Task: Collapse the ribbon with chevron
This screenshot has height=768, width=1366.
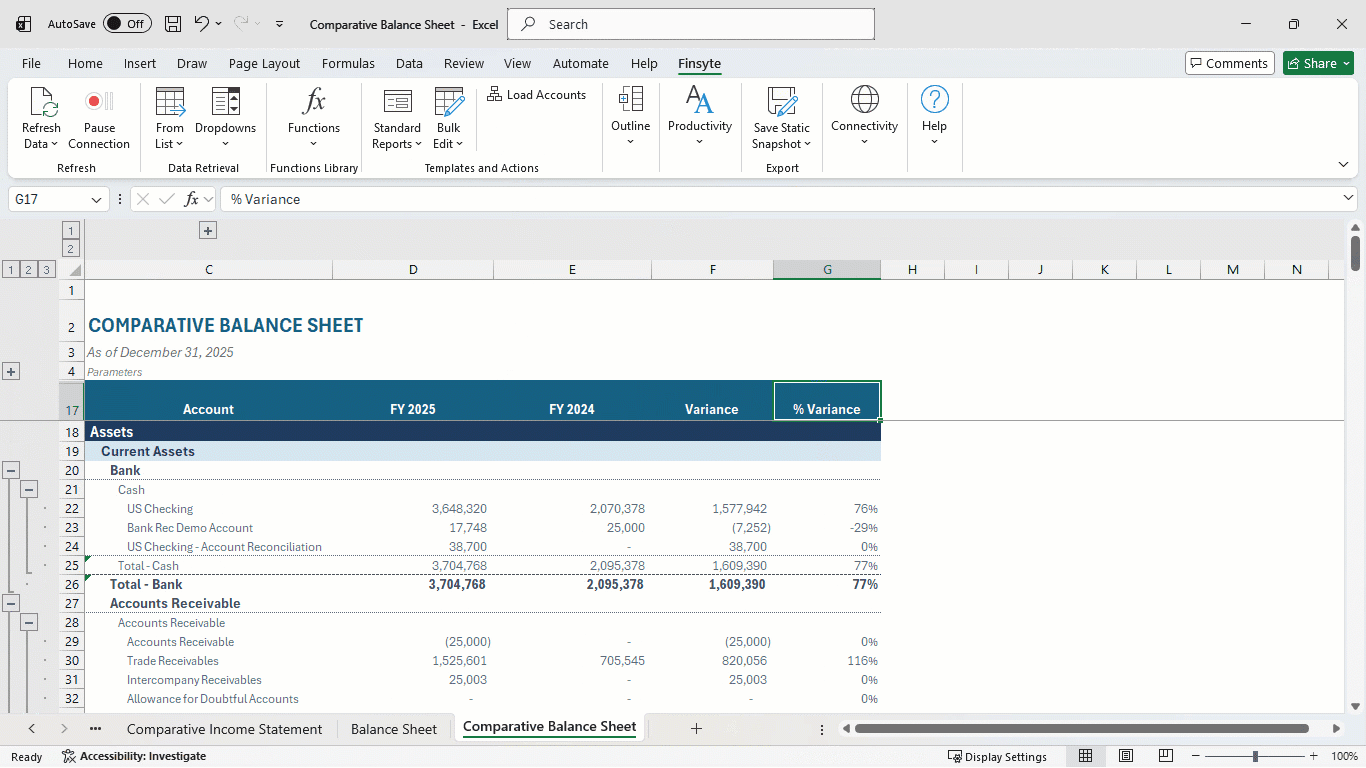Action: tap(1343, 164)
